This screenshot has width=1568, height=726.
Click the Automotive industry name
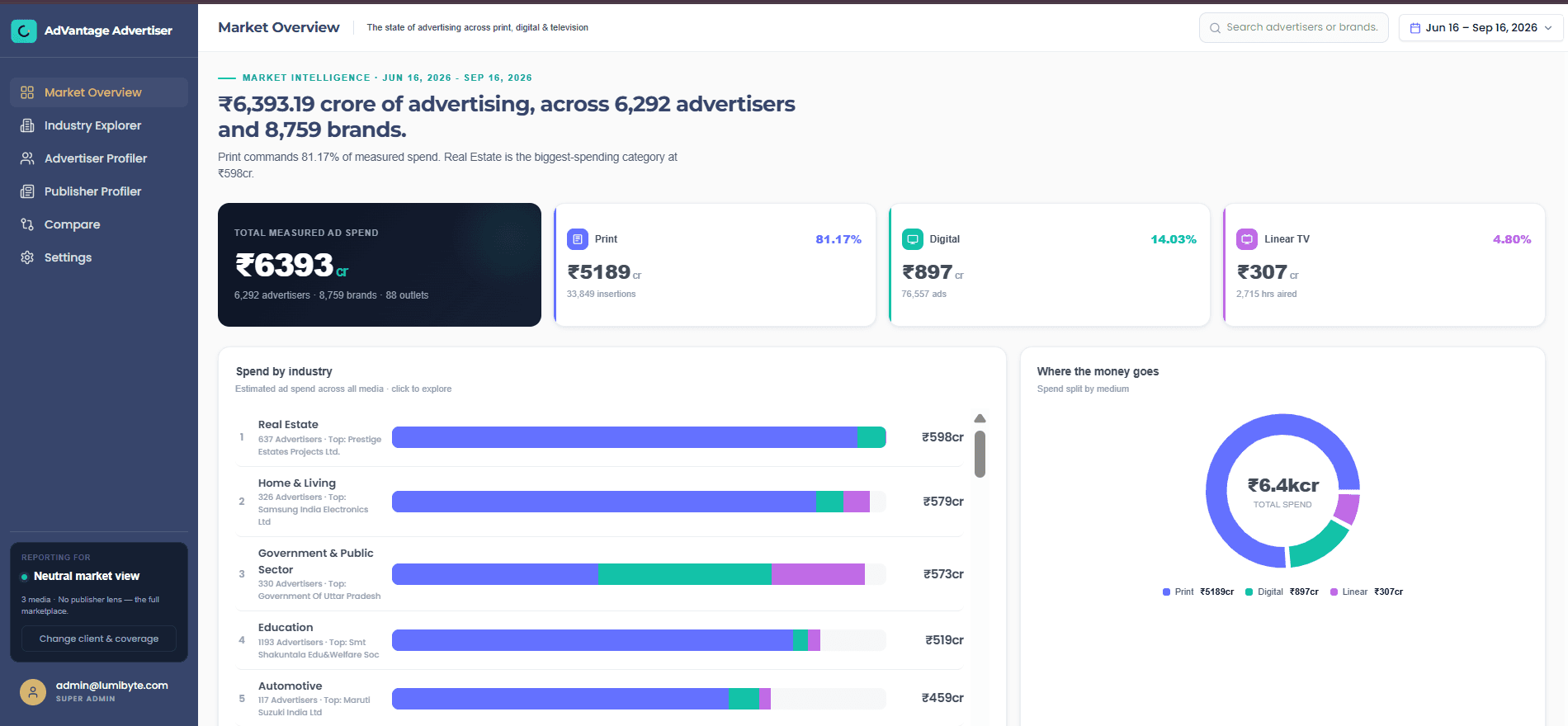[290, 686]
